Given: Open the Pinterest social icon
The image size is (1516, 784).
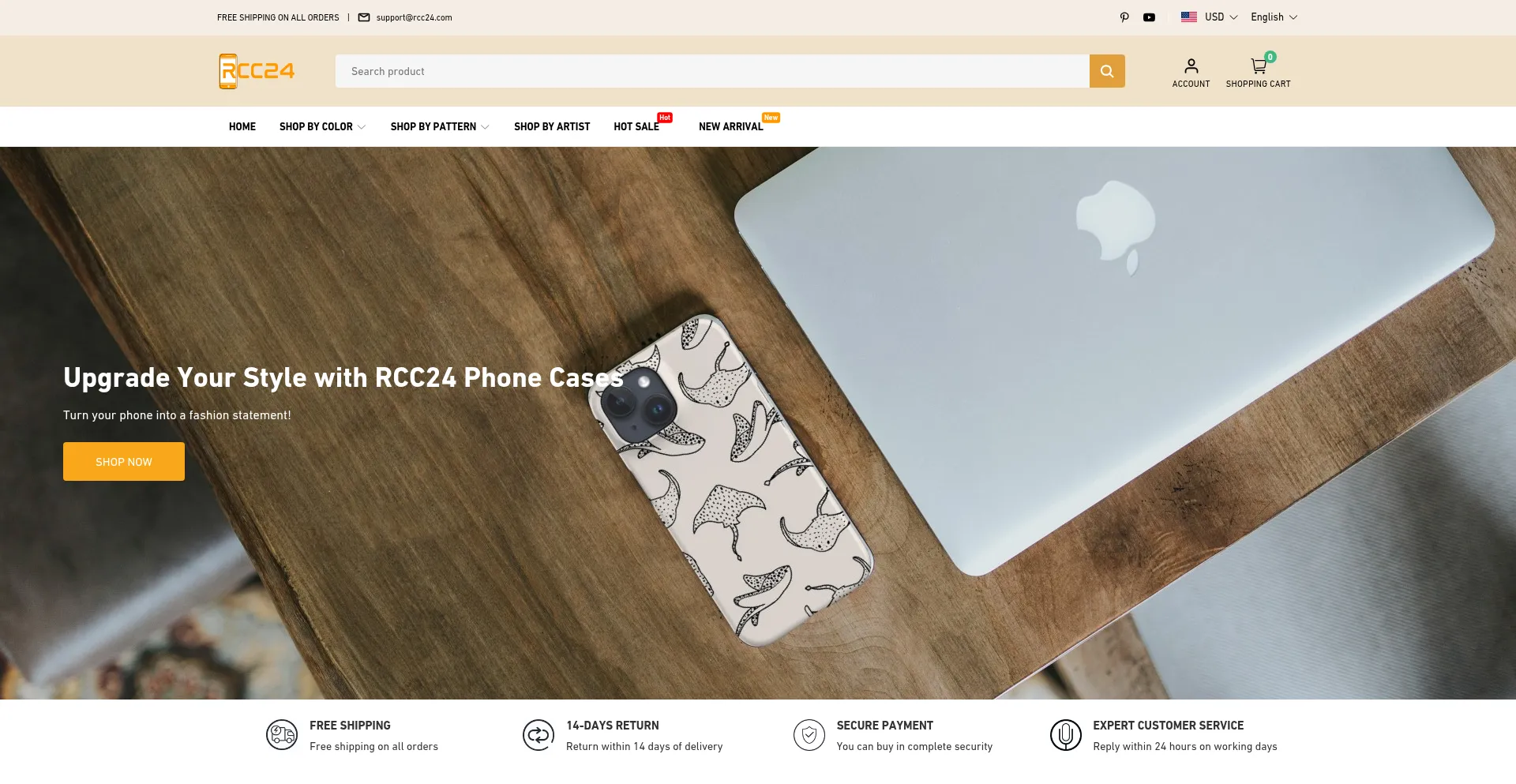Looking at the screenshot, I should [x=1124, y=17].
